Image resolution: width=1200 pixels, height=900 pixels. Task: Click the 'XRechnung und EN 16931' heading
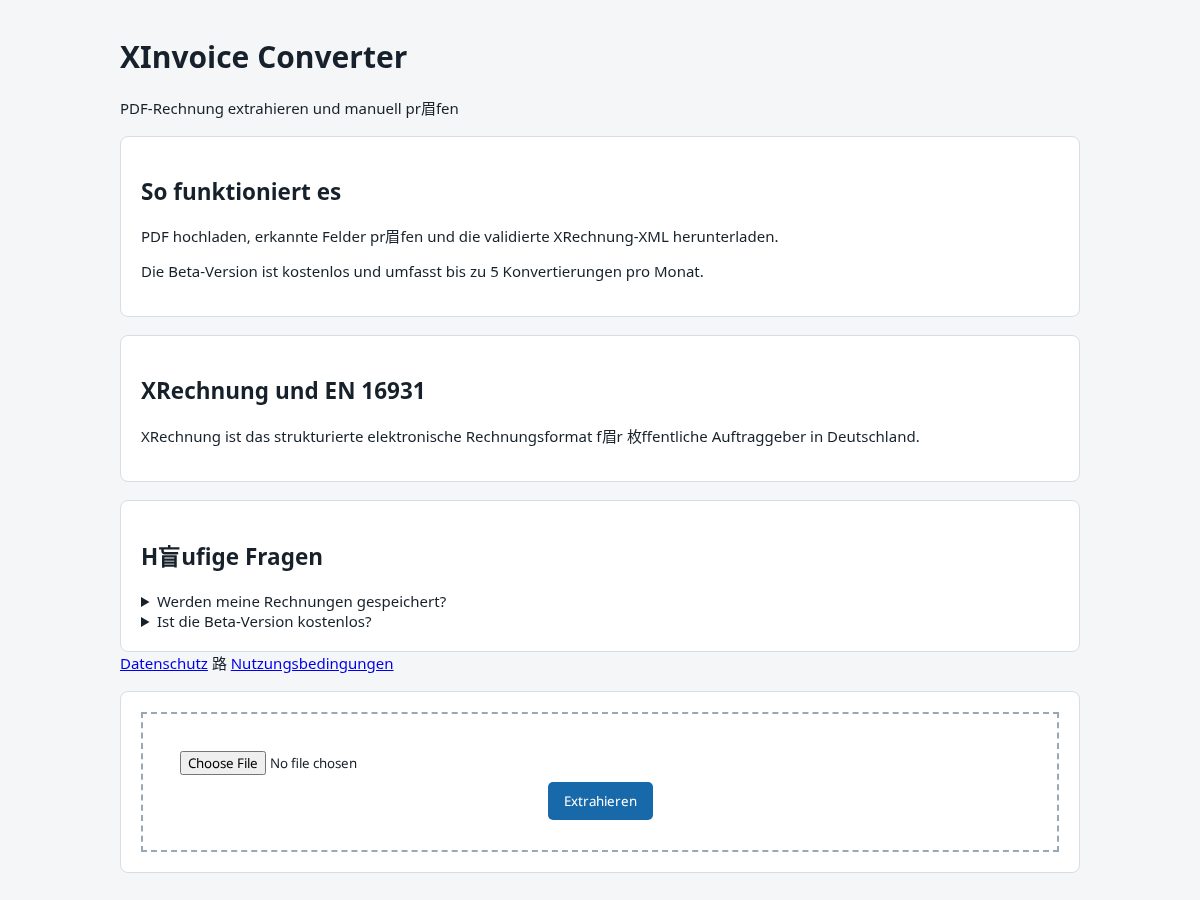pos(283,391)
